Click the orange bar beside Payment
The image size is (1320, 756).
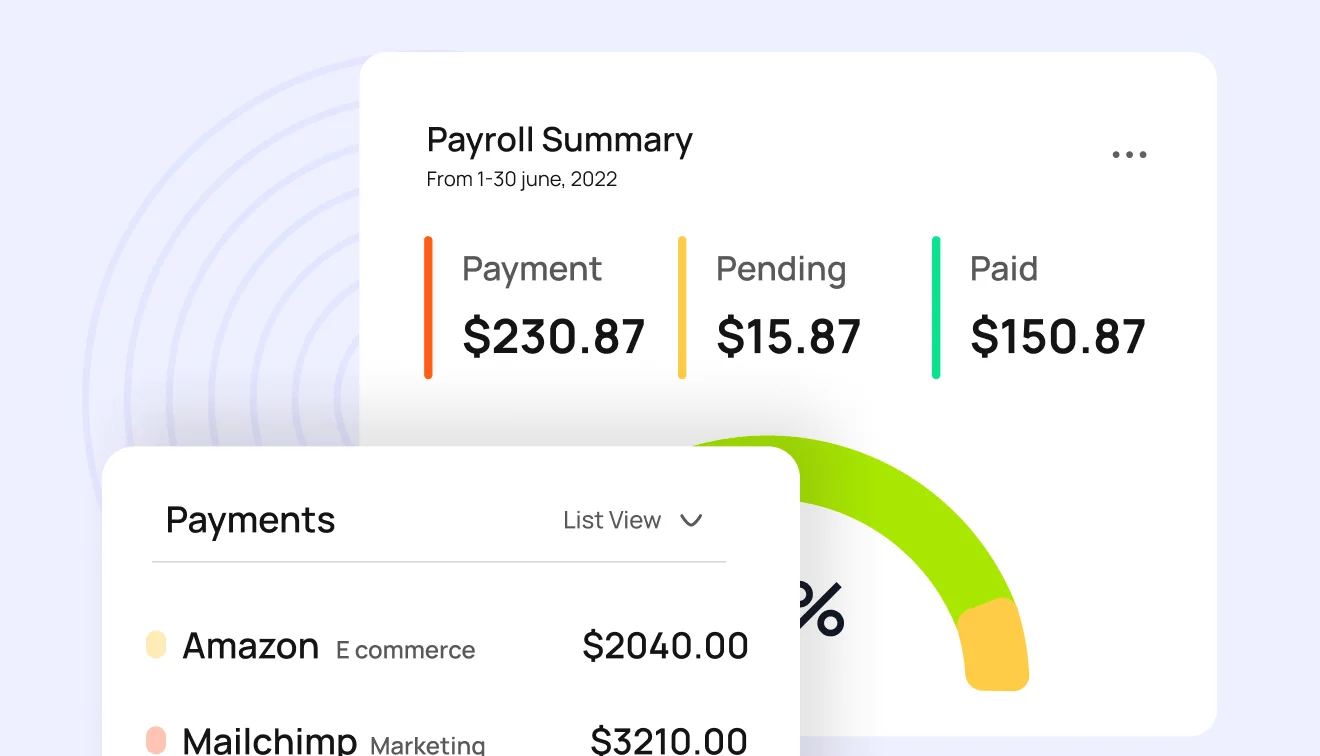428,308
